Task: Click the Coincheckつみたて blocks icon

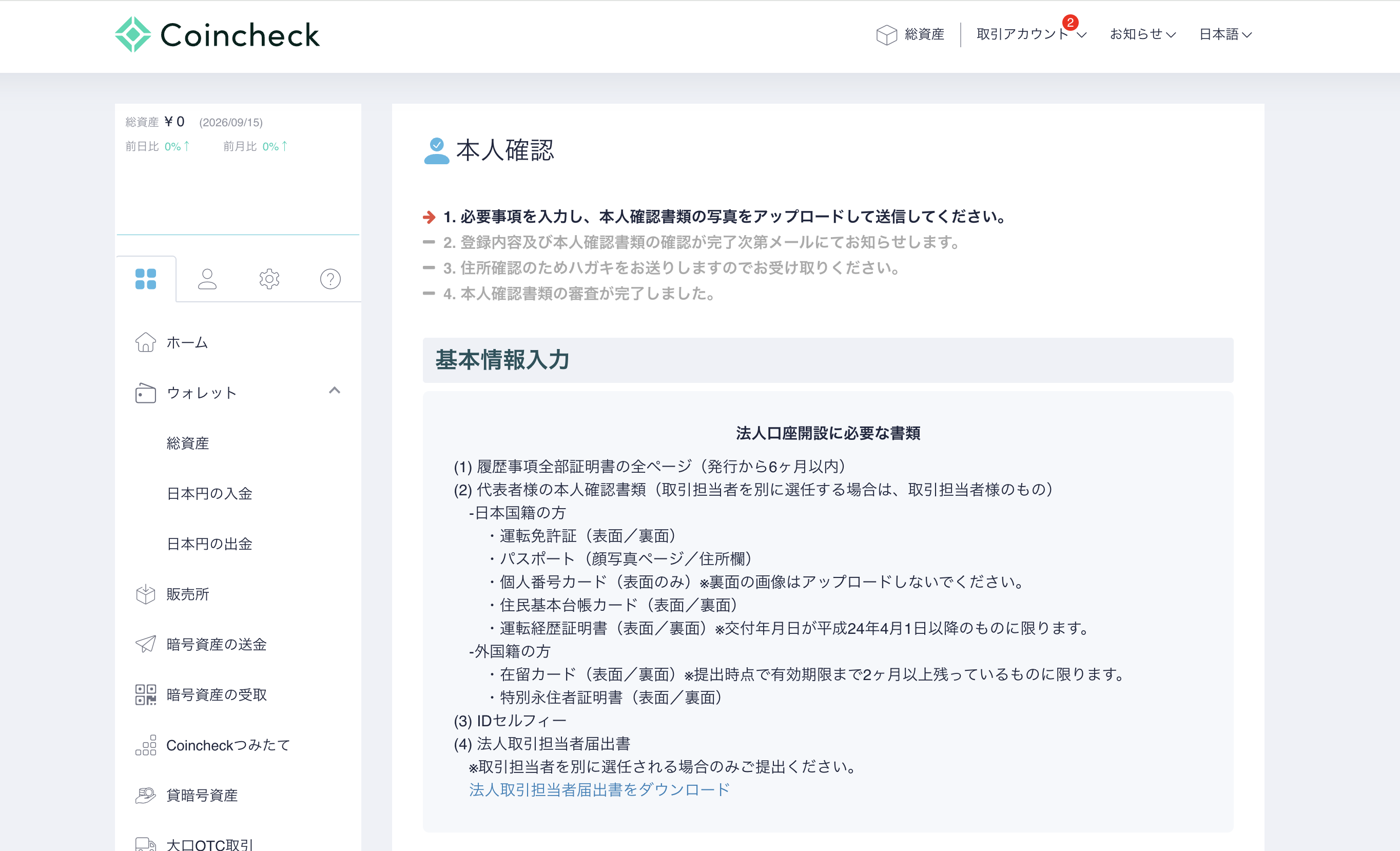Action: (145, 745)
